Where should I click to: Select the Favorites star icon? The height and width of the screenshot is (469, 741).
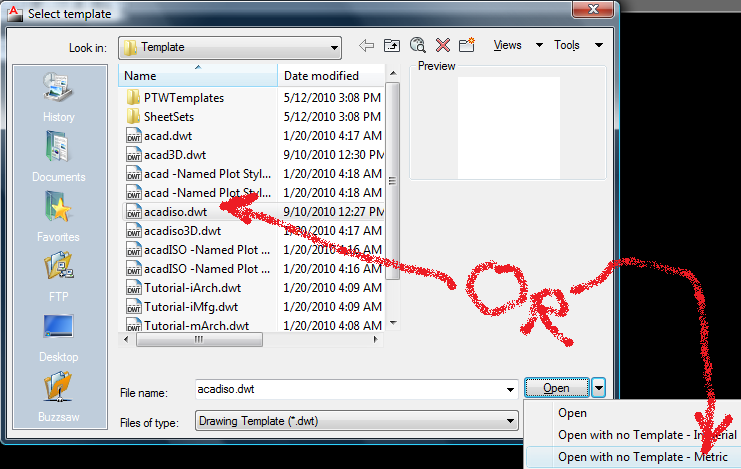tap(59, 207)
